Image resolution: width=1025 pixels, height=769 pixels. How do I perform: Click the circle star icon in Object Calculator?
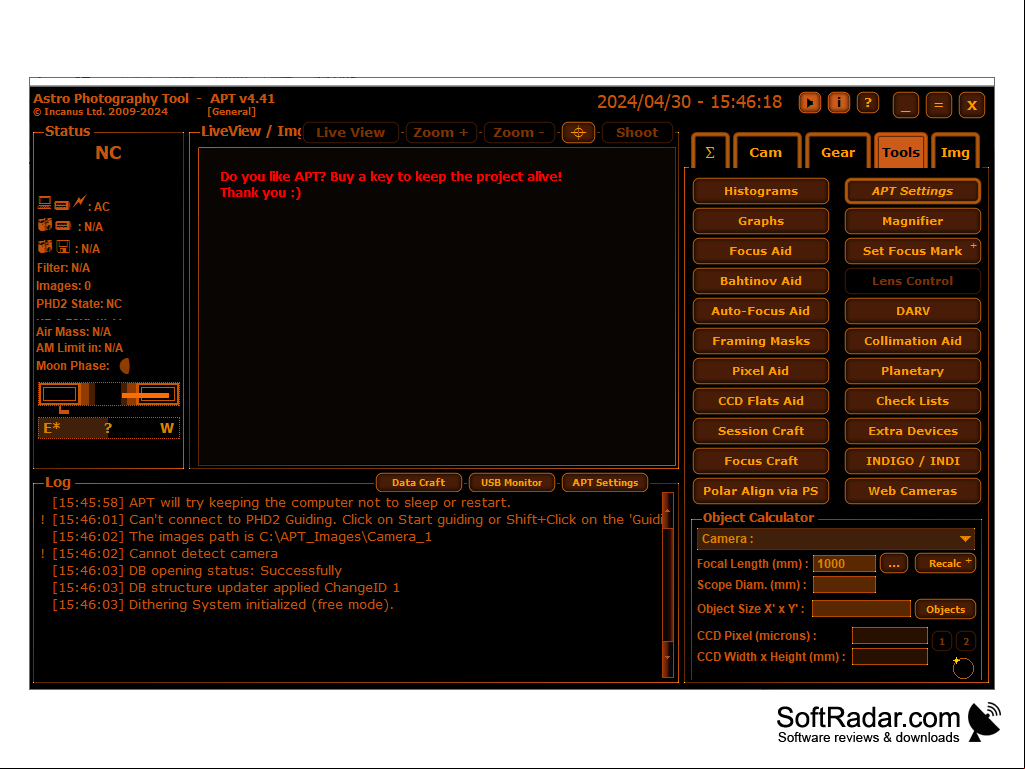962,667
